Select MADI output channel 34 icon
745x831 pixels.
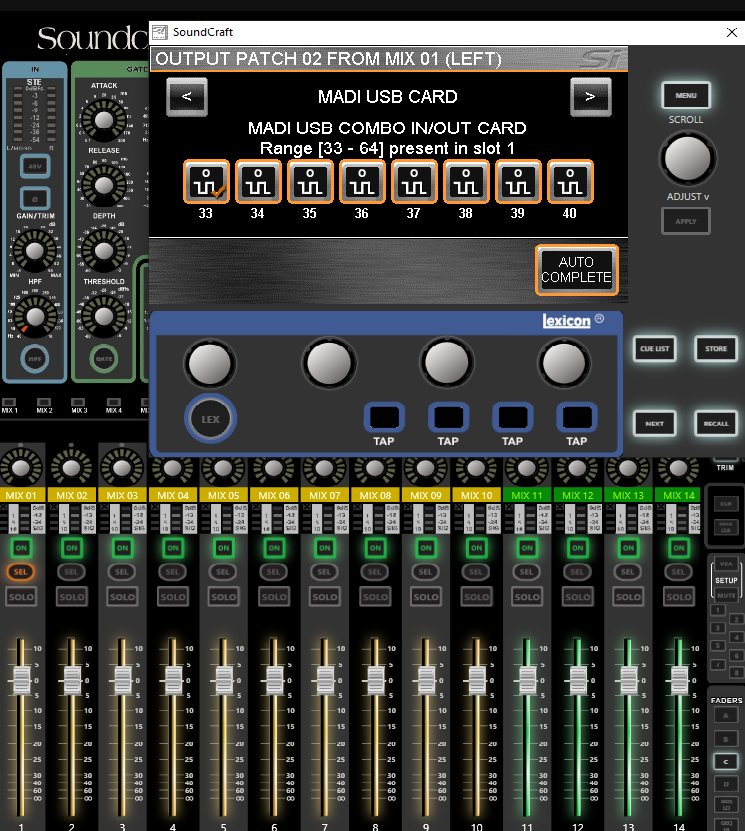pos(258,182)
